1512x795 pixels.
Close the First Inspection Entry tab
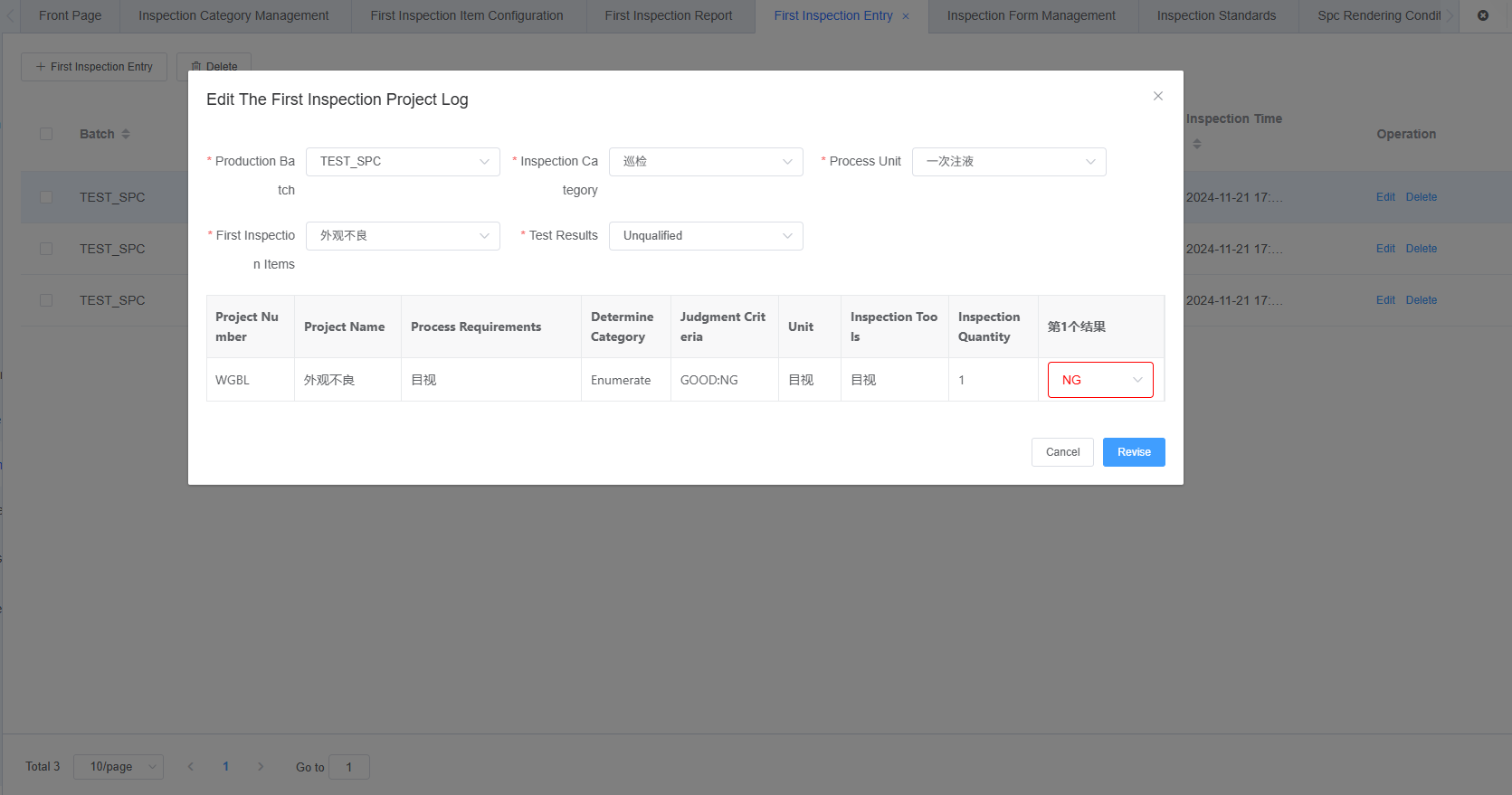point(906,16)
